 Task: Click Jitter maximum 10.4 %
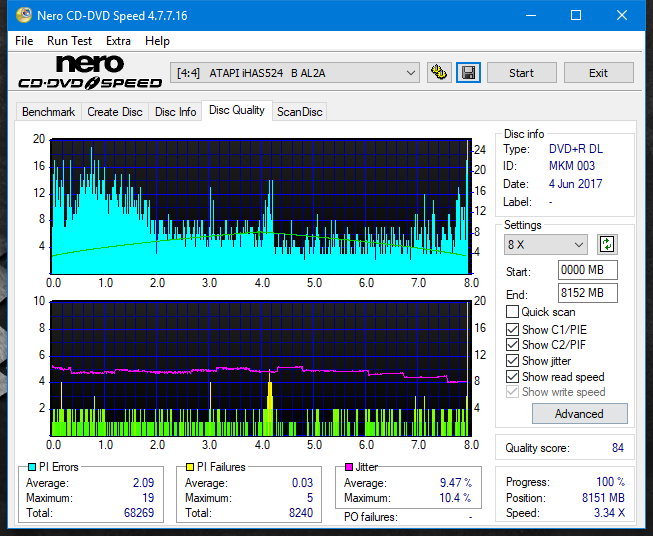pos(455,498)
